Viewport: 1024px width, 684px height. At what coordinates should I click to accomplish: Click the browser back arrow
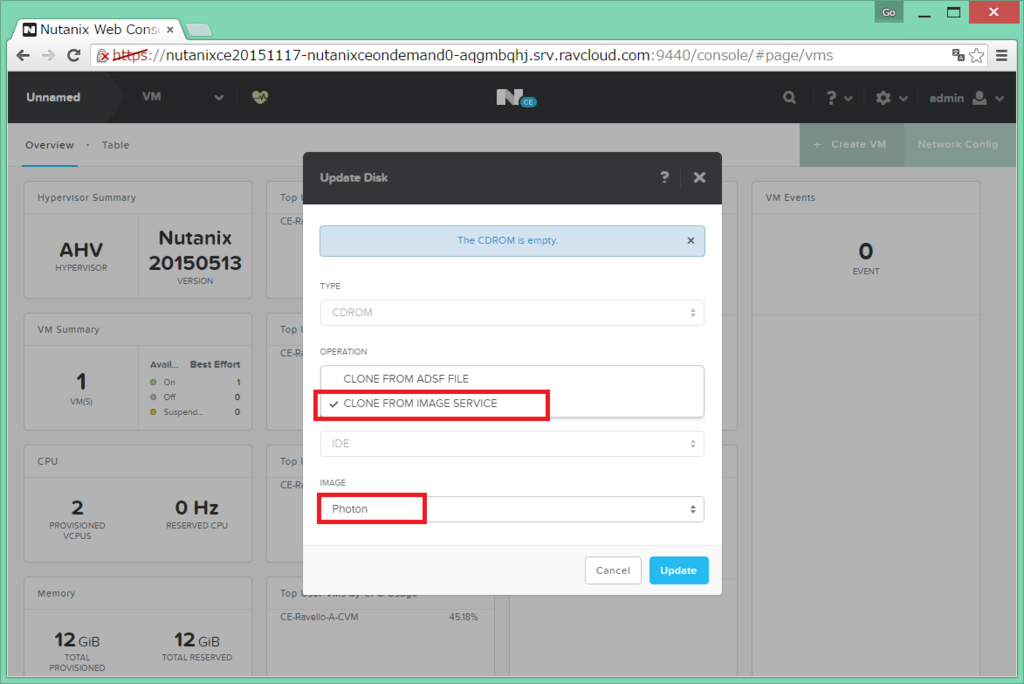point(23,56)
